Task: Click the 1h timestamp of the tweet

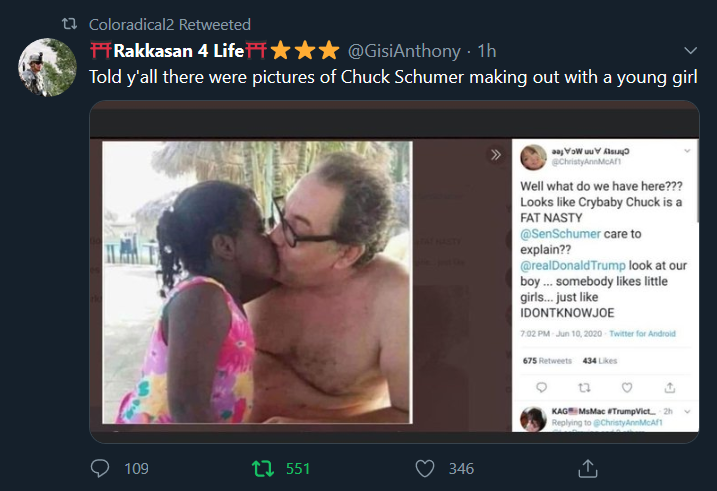Action: pyautogui.click(x=488, y=50)
